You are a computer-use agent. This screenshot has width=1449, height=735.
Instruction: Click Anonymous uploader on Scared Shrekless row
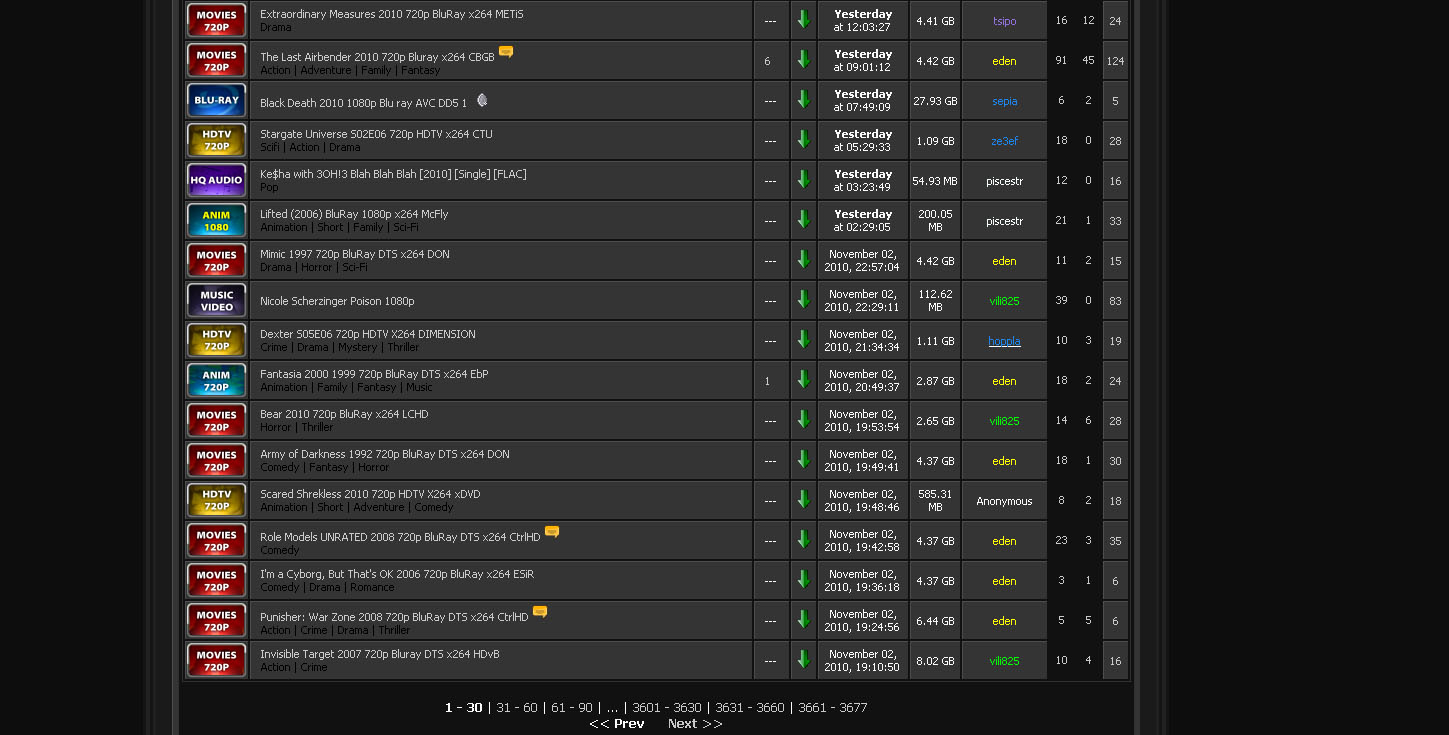1004,501
